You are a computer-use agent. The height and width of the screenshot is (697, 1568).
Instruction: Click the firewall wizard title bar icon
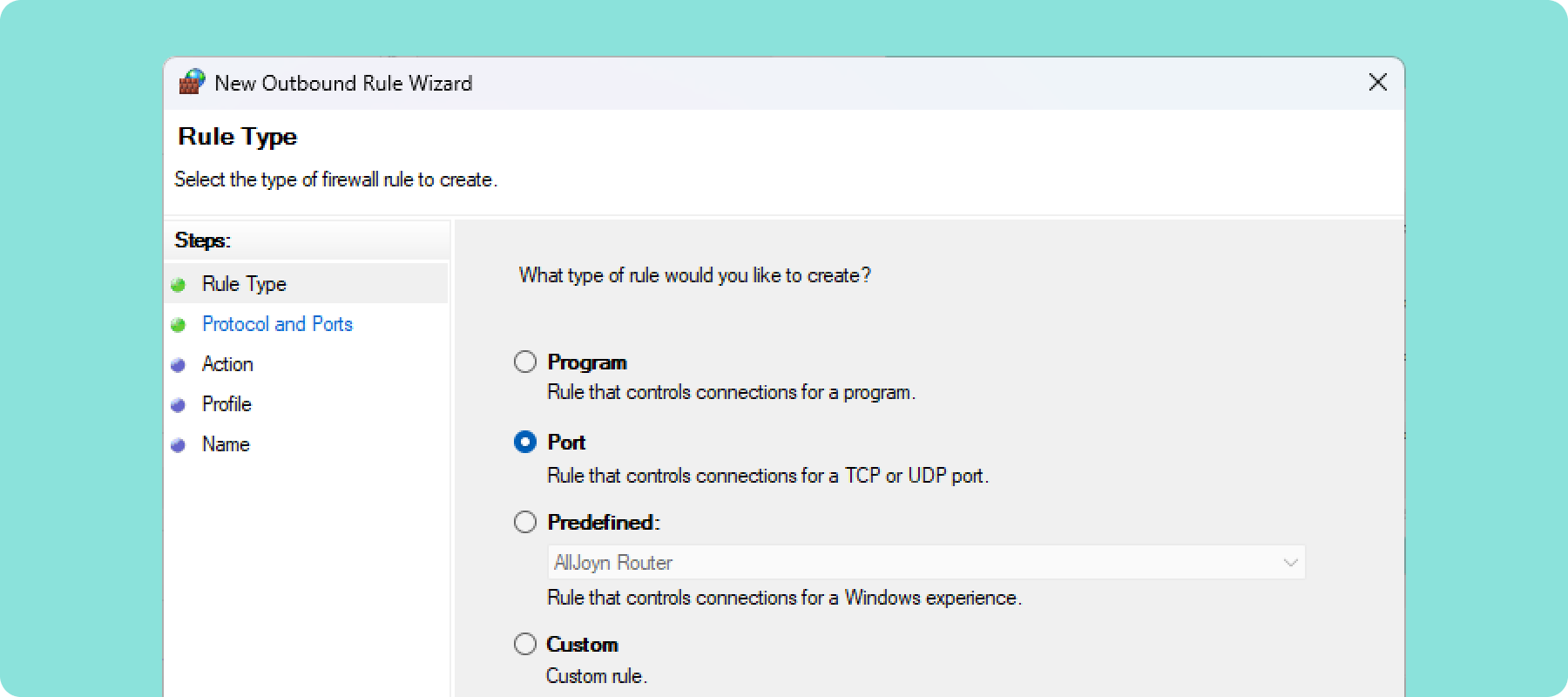pyautogui.click(x=192, y=82)
